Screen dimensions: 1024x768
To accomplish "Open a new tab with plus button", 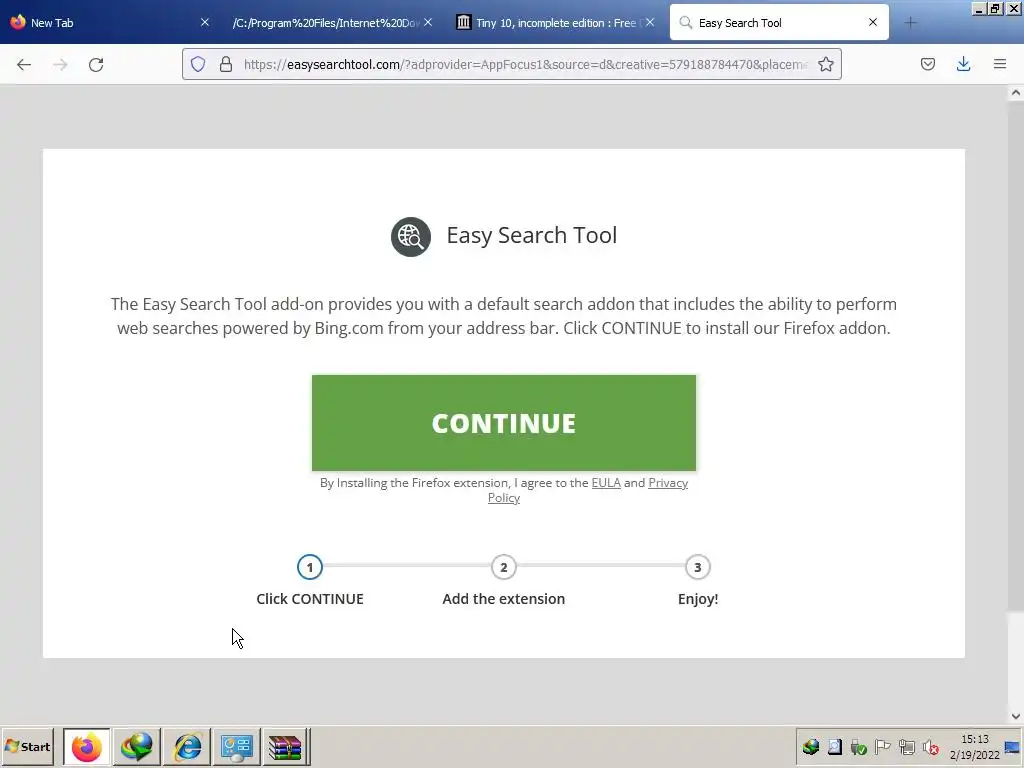I will click(910, 23).
